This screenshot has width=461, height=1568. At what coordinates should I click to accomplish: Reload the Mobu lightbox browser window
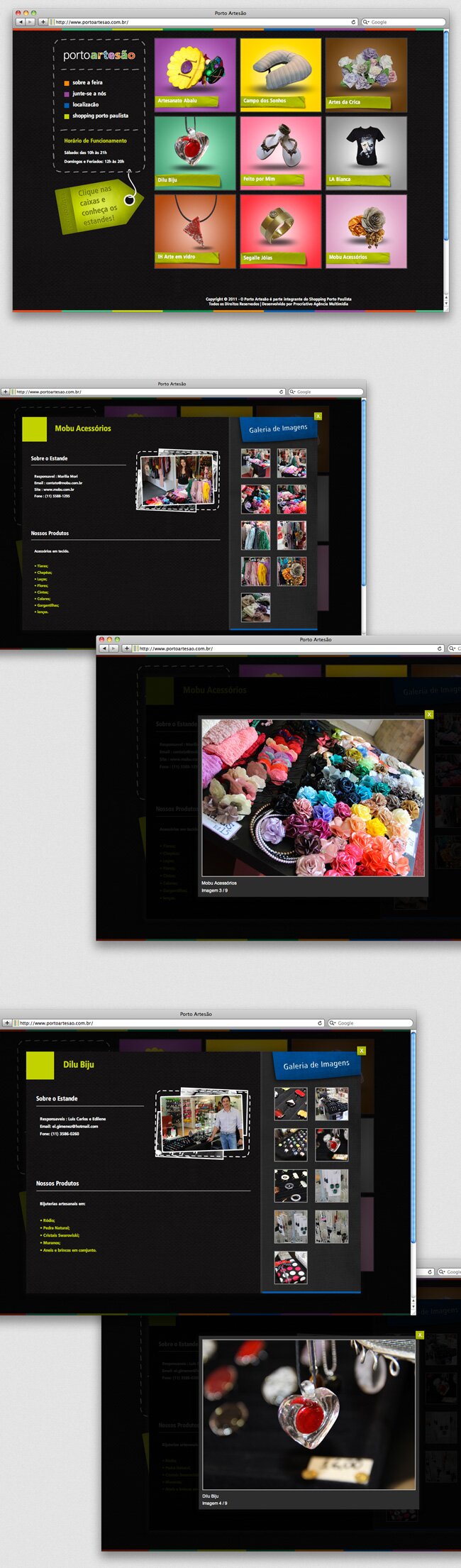pos(440,648)
